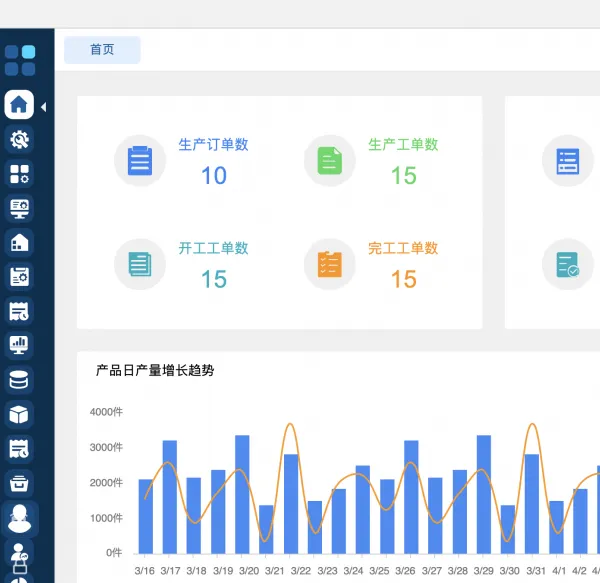This screenshot has height=583, width=600.
Task: Open the user avatar sidebar icon
Action: [x=20, y=518]
